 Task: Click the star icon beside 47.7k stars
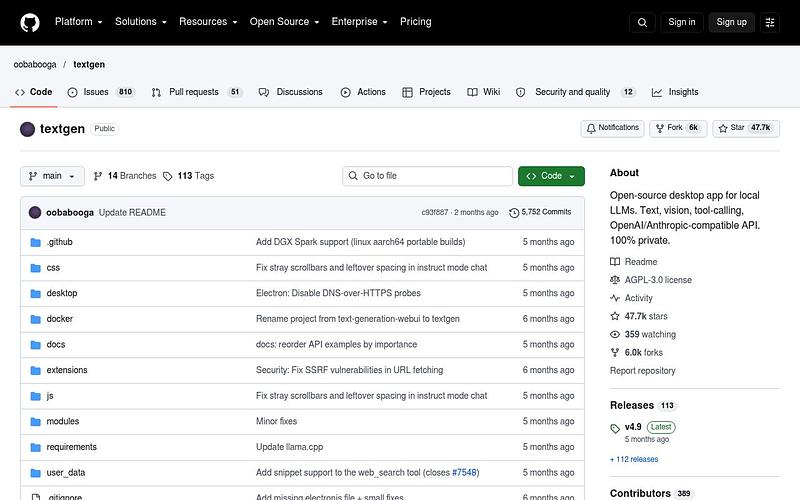(615, 316)
